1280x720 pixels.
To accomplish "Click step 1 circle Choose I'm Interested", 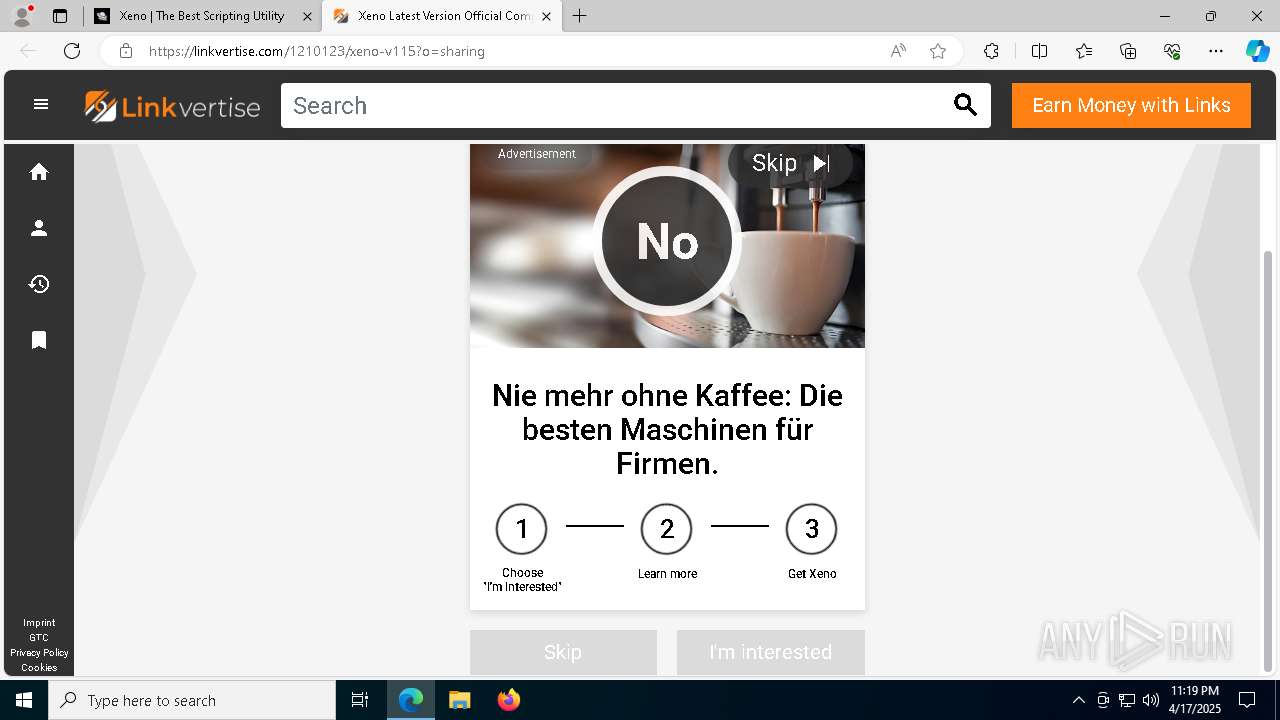I will point(522,529).
